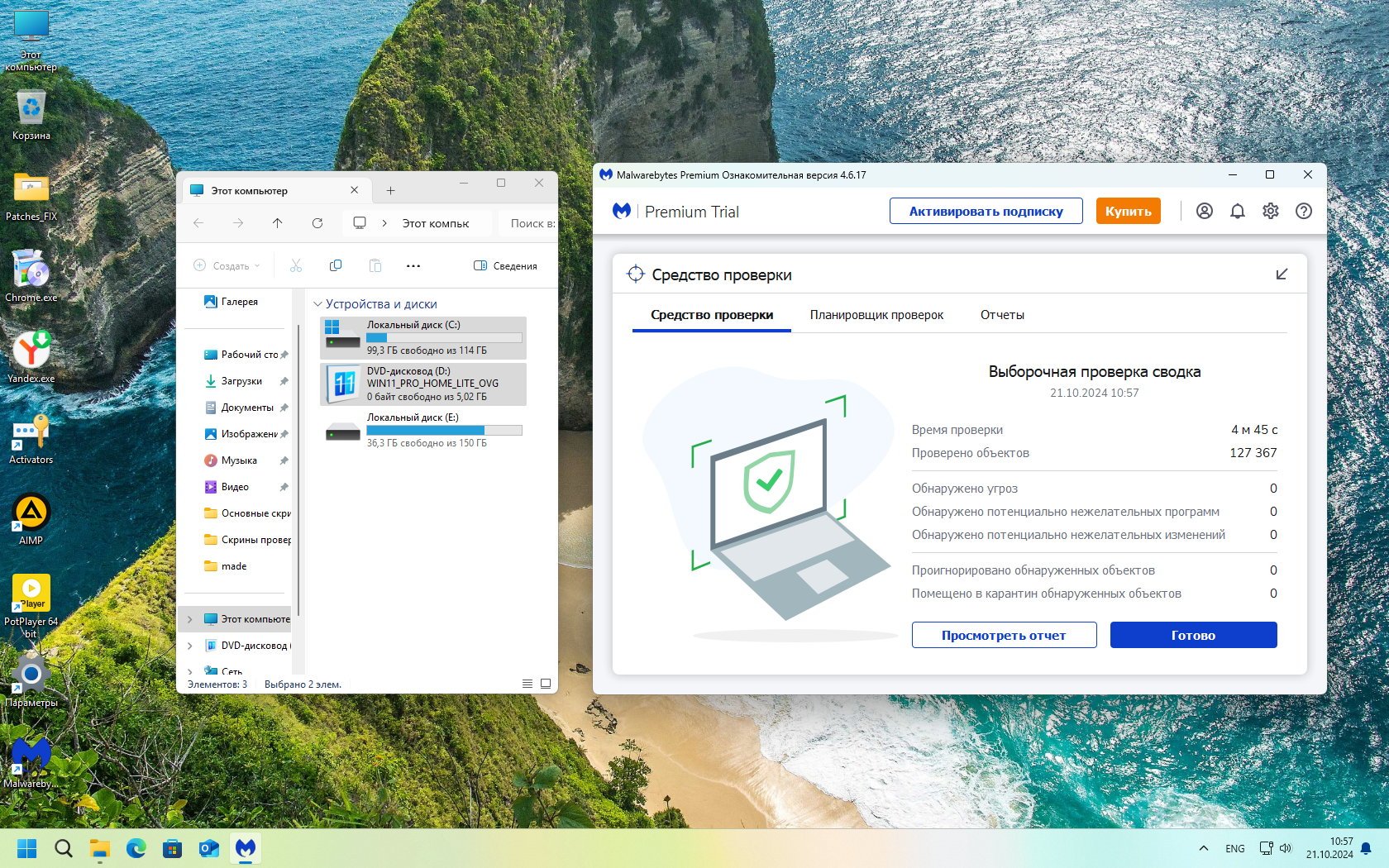Select the Patches_FIX folder on desktop

pos(31,196)
